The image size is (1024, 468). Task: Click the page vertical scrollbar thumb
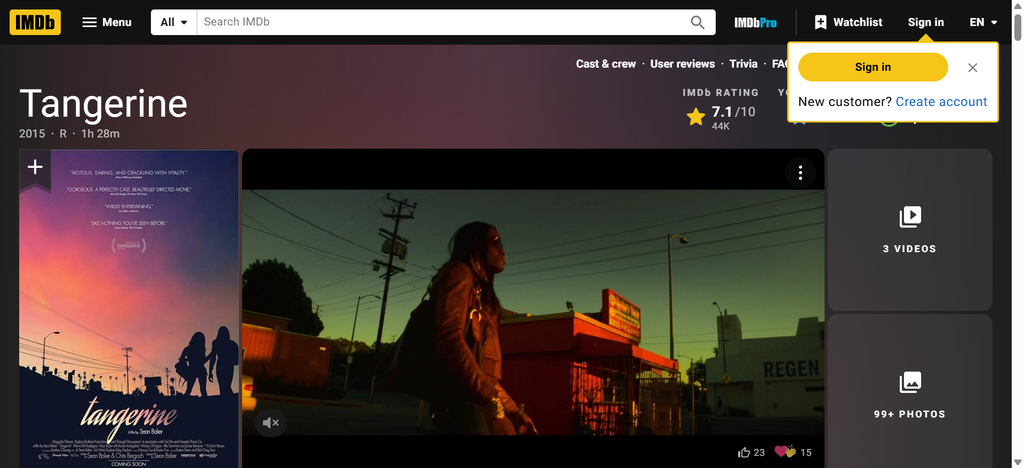point(1017,25)
